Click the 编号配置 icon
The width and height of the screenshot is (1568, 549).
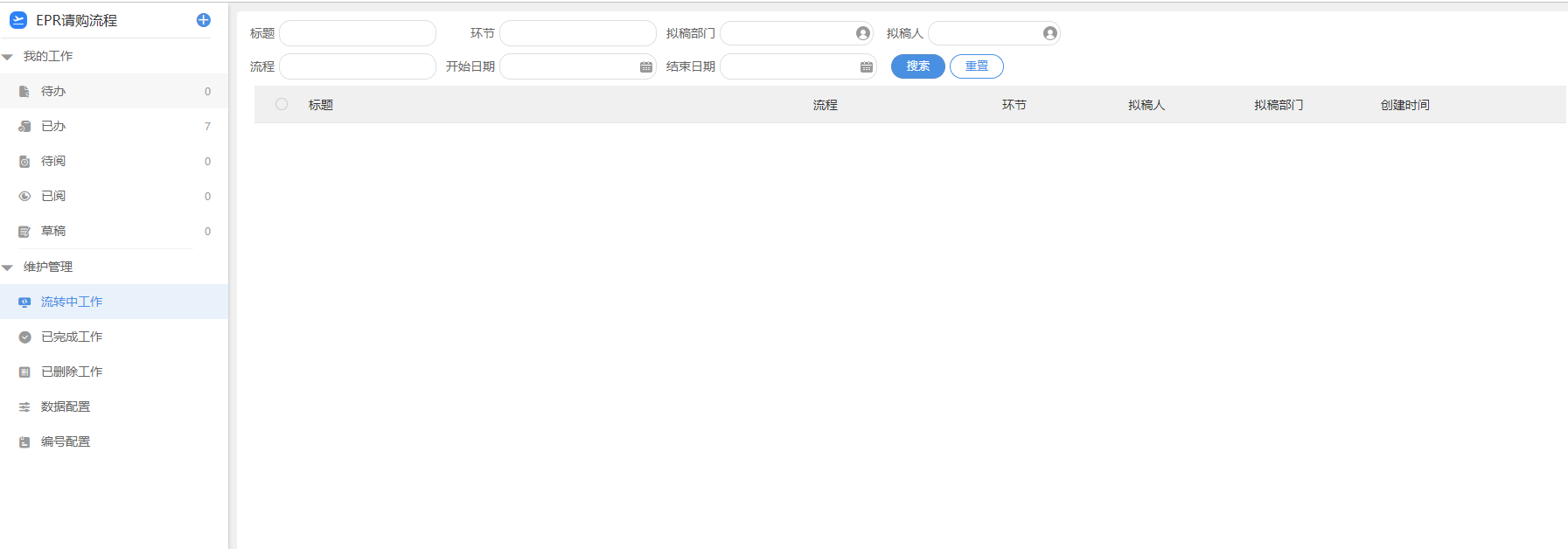[24, 441]
